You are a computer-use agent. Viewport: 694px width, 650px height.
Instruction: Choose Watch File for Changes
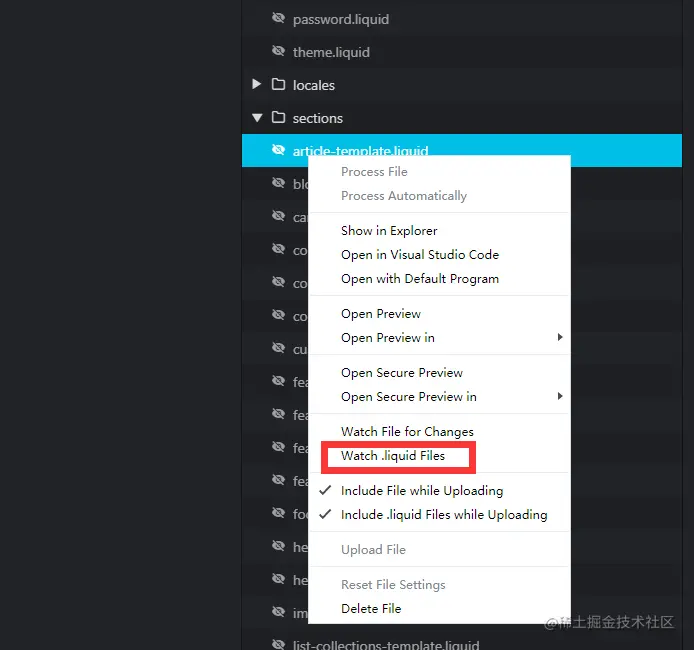coord(407,431)
